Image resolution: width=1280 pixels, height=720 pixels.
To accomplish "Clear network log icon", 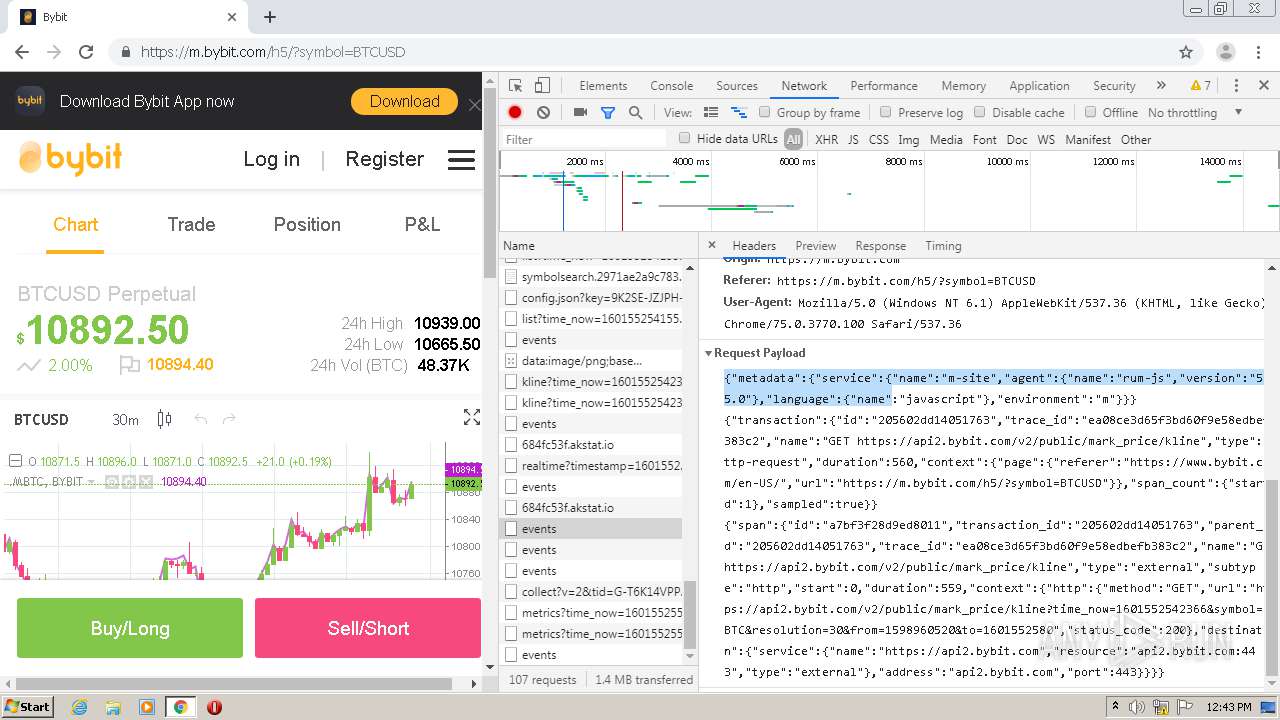I will click(543, 113).
